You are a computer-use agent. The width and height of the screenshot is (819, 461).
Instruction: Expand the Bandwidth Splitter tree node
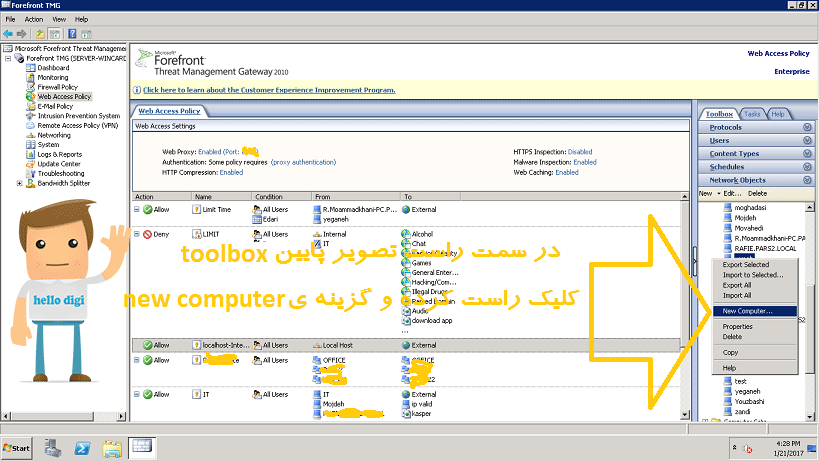tap(19, 183)
